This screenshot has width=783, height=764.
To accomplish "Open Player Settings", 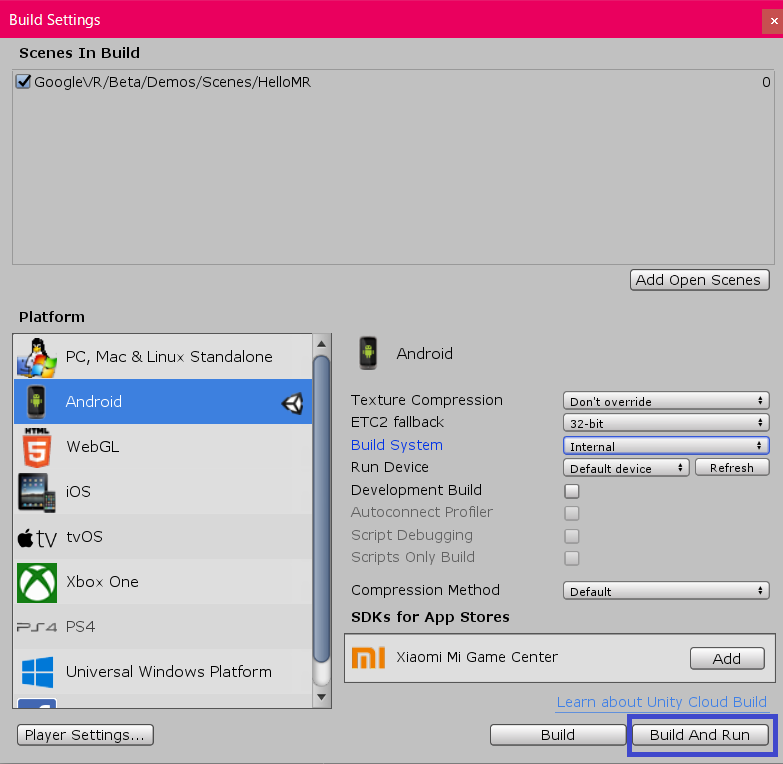I will pos(85,735).
